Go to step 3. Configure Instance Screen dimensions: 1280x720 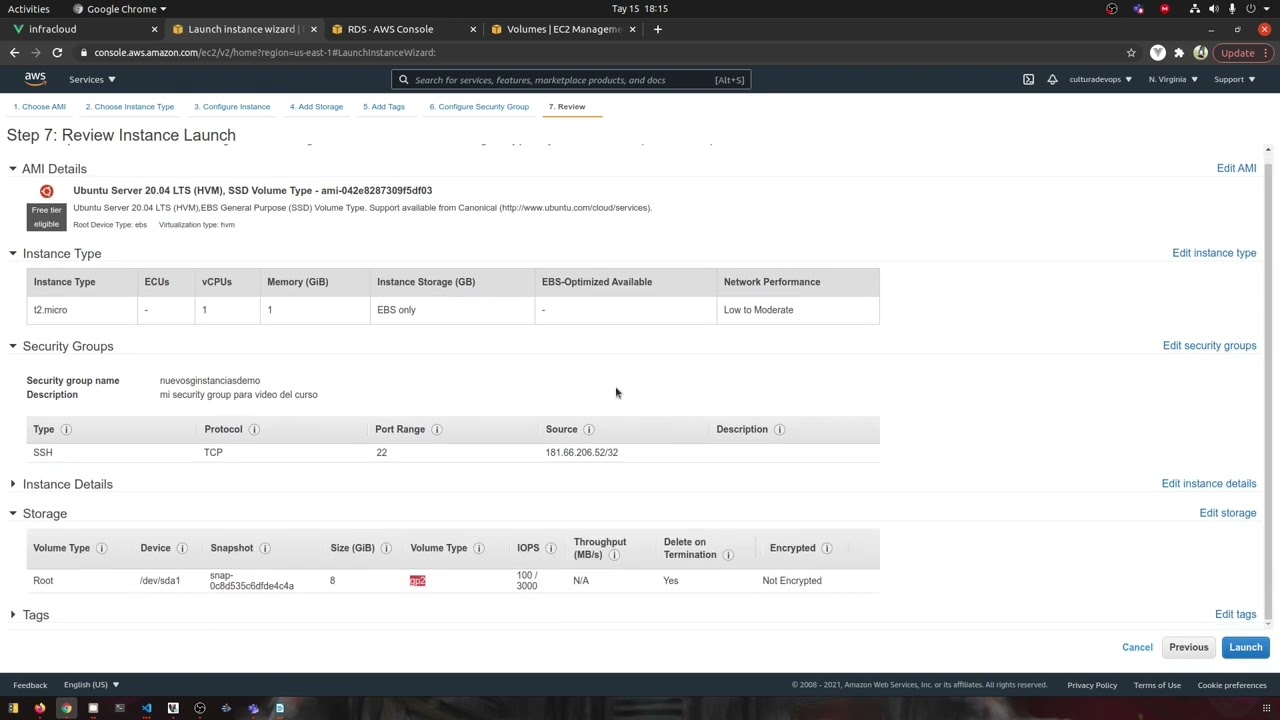232,107
